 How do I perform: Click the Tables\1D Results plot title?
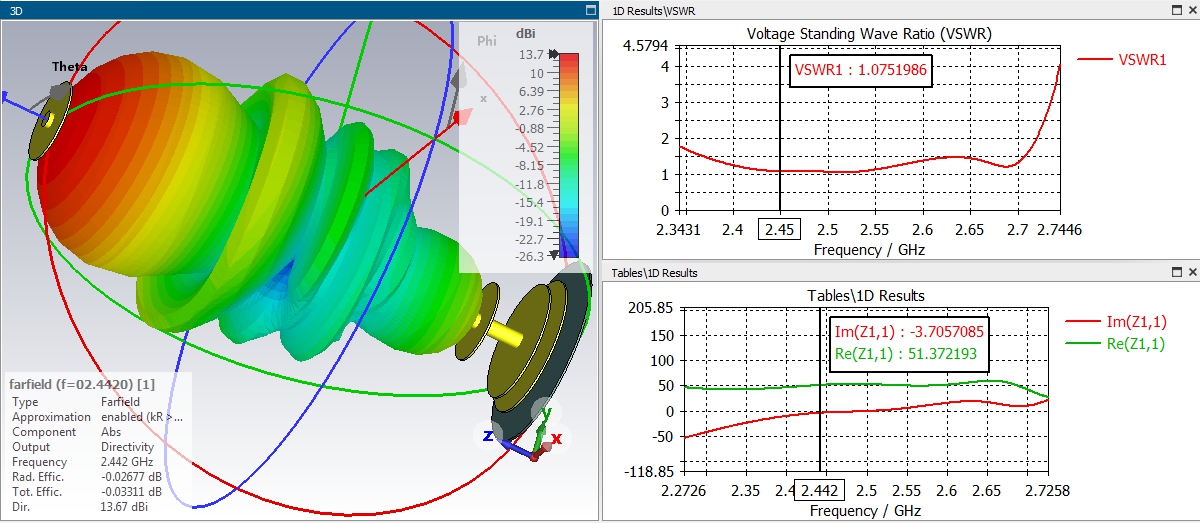coord(866,296)
